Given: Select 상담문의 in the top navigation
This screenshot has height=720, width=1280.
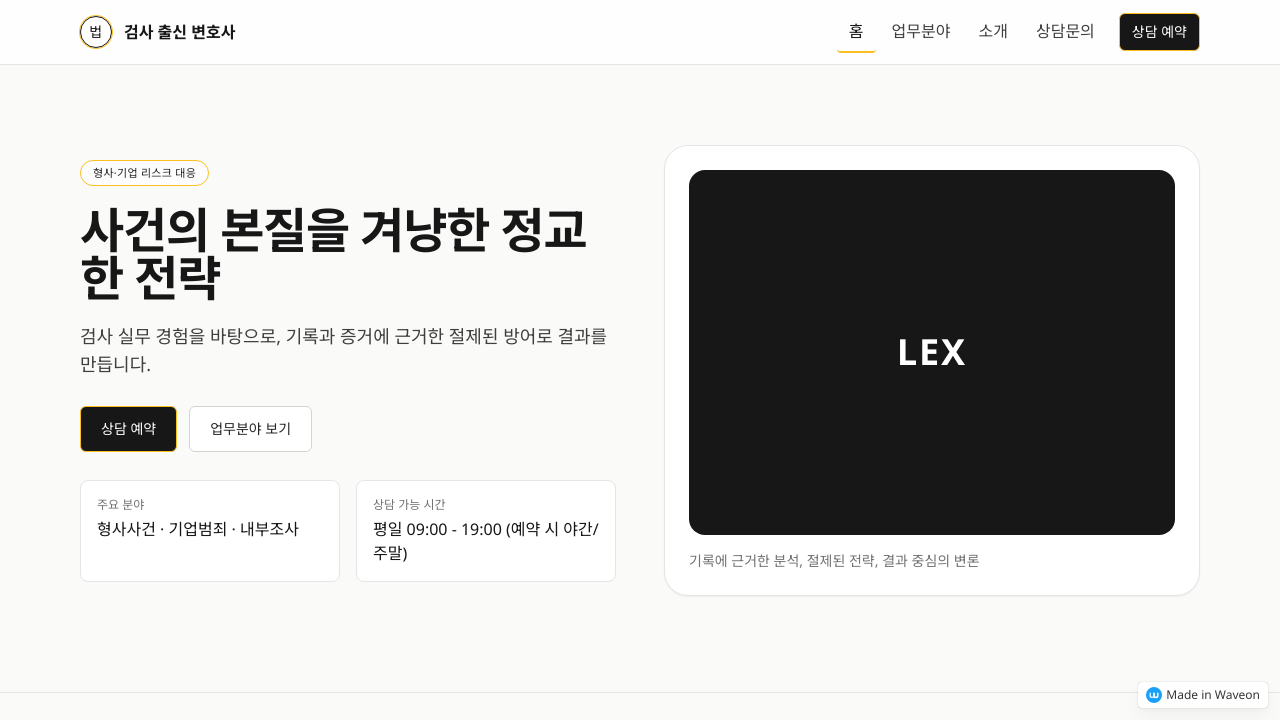Looking at the screenshot, I should (1065, 32).
